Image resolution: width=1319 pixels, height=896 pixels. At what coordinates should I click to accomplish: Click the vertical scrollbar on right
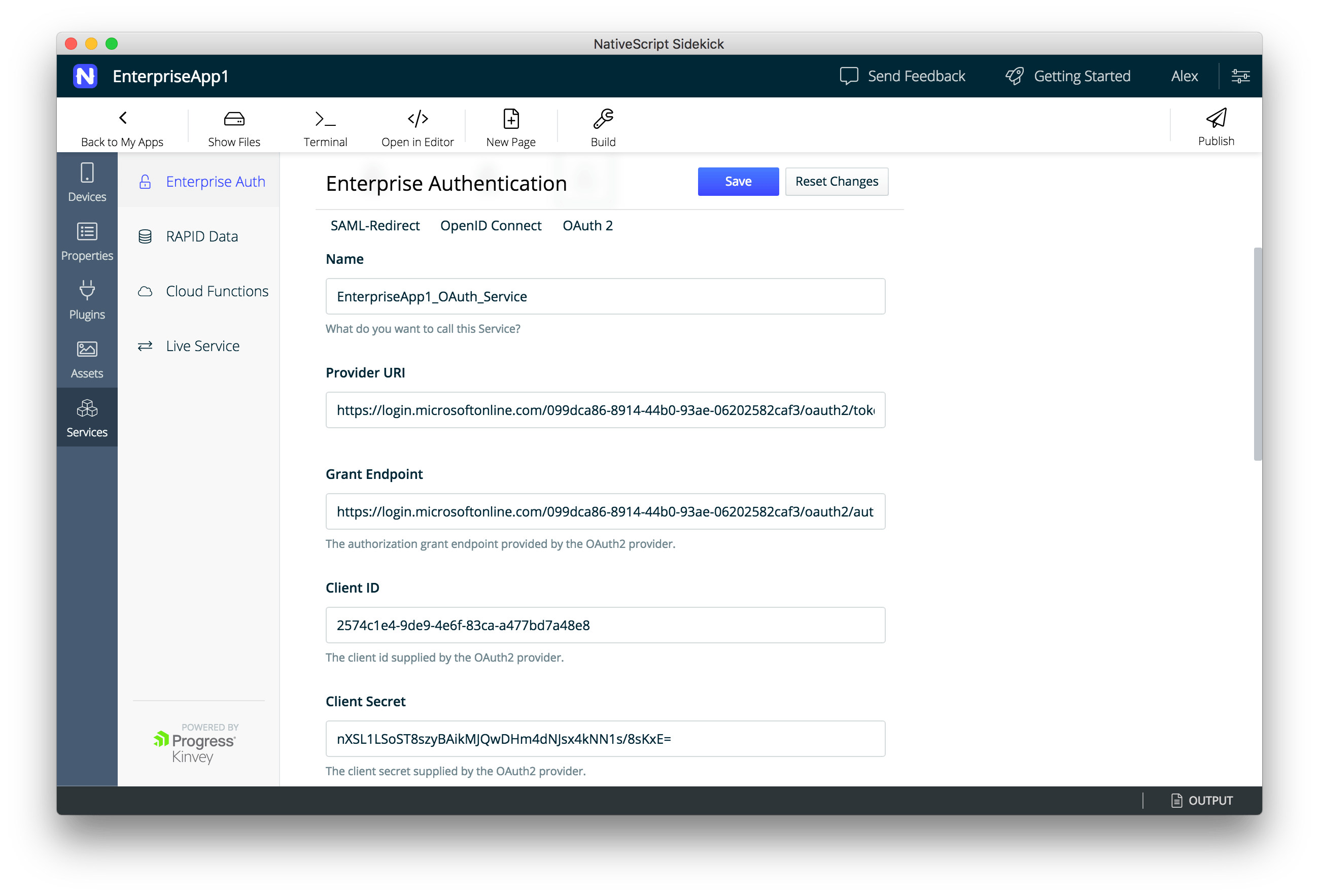pyautogui.click(x=1257, y=354)
